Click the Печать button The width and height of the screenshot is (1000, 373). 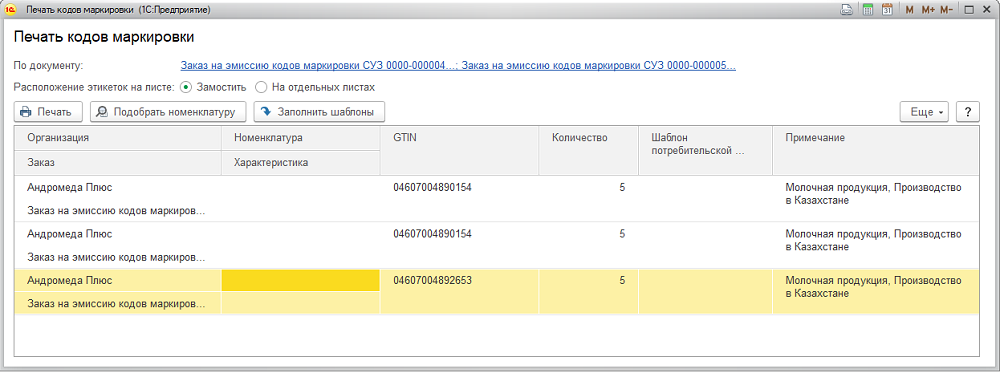pyautogui.click(x=48, y=112)
